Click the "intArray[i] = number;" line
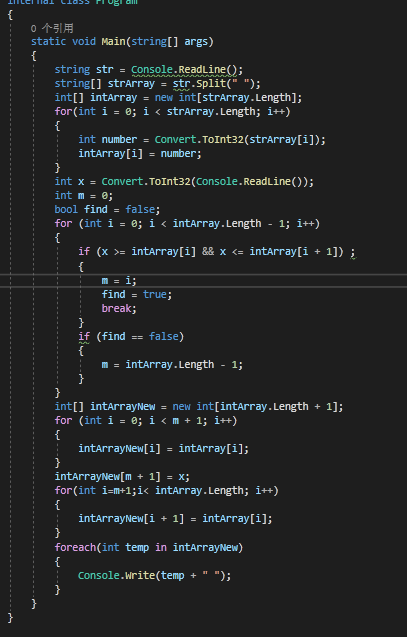 [x=140, y=154]
